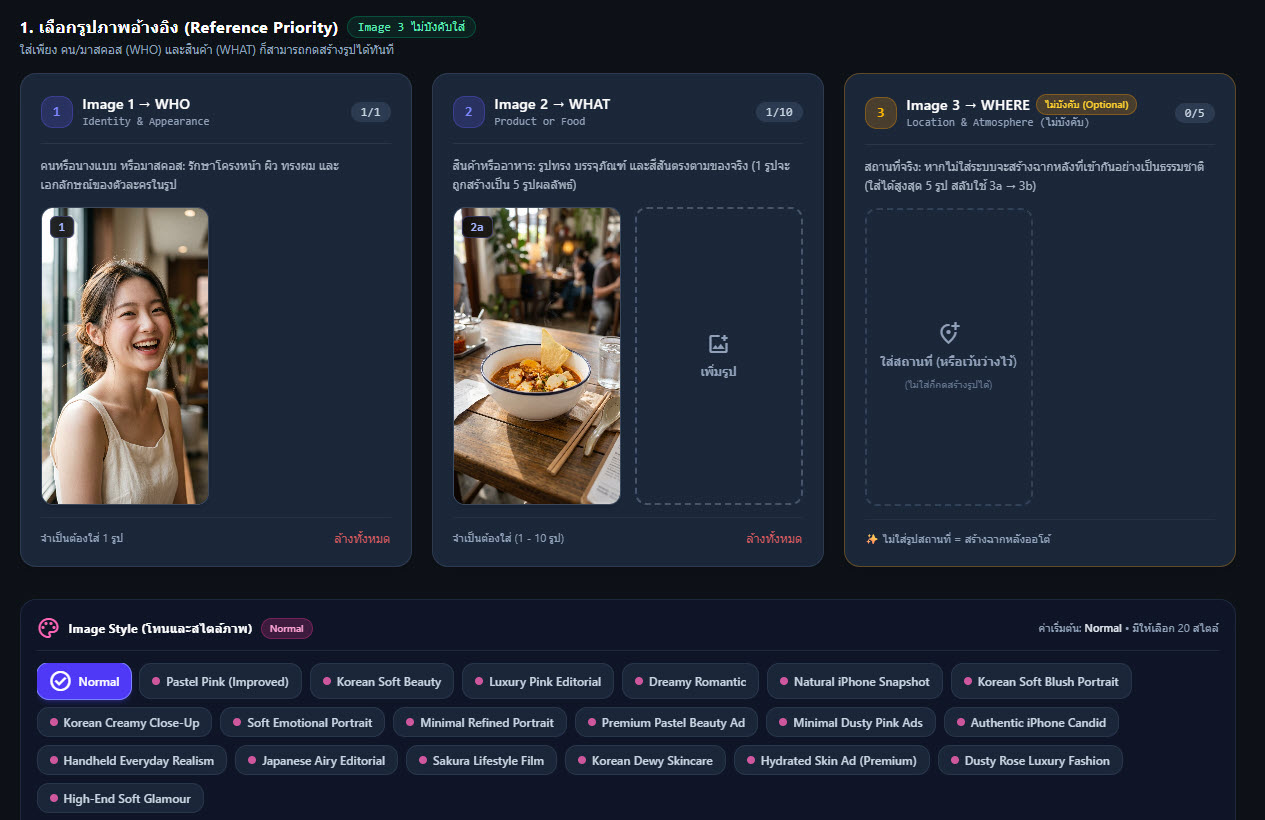Clear all images in the Image 2 WHAT card
This screenshot has width=1265, height=820.
click(x=774, y=539)
